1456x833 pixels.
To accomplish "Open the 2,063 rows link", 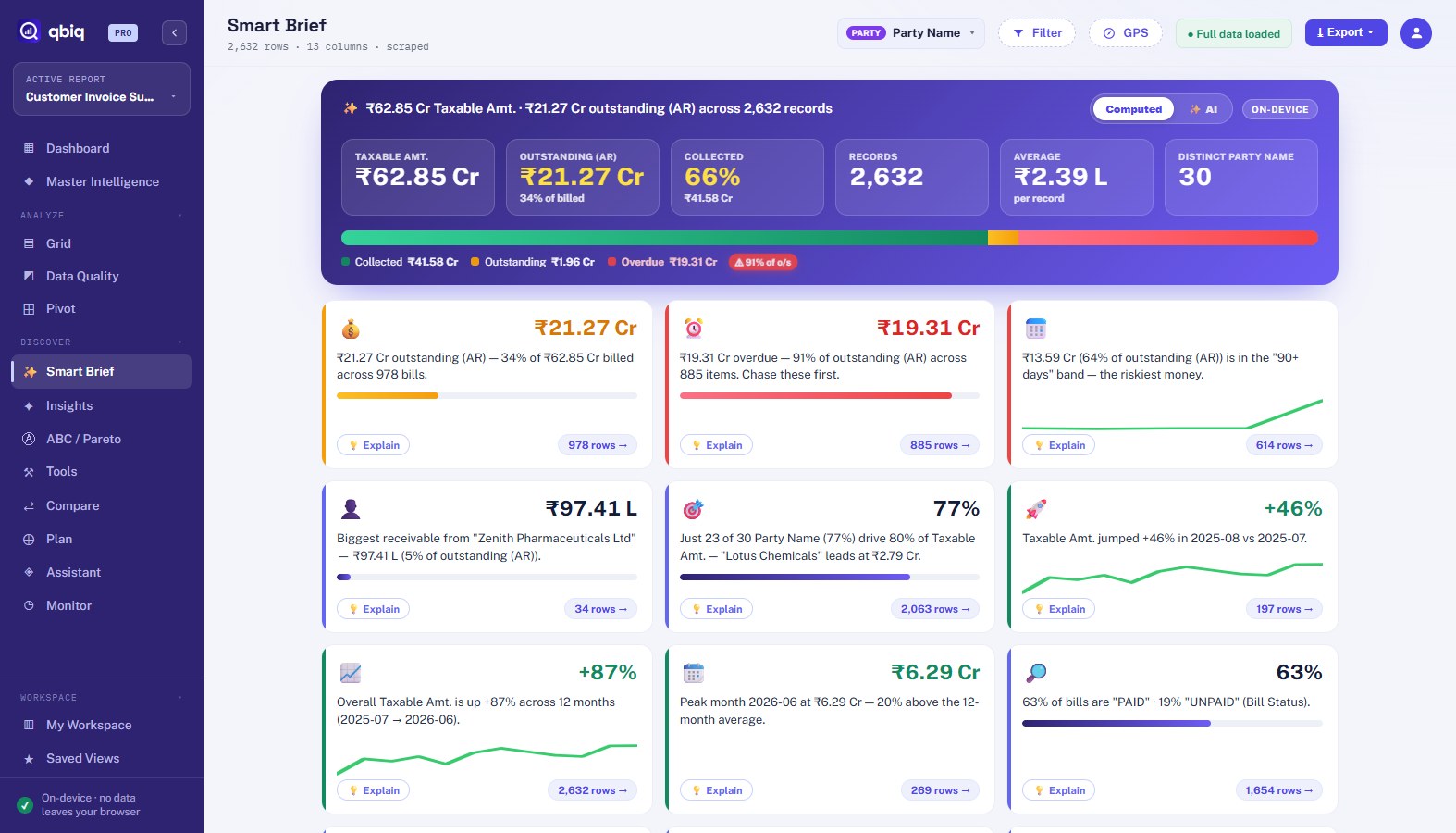I will [935, 609].
